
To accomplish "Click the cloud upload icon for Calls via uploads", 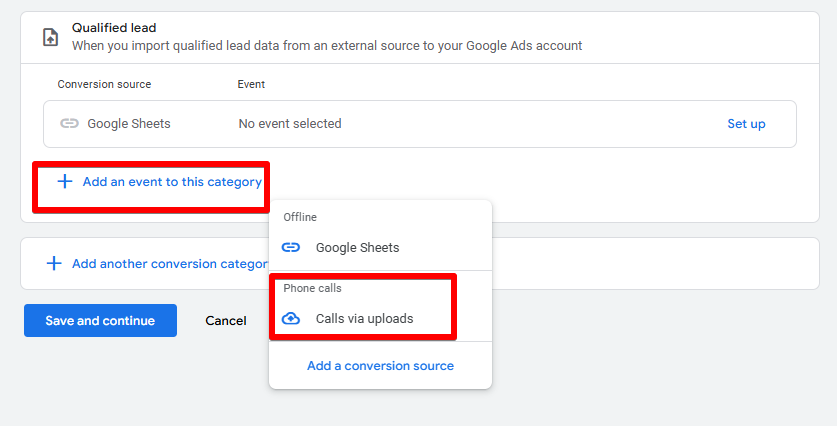I will 291,318.
